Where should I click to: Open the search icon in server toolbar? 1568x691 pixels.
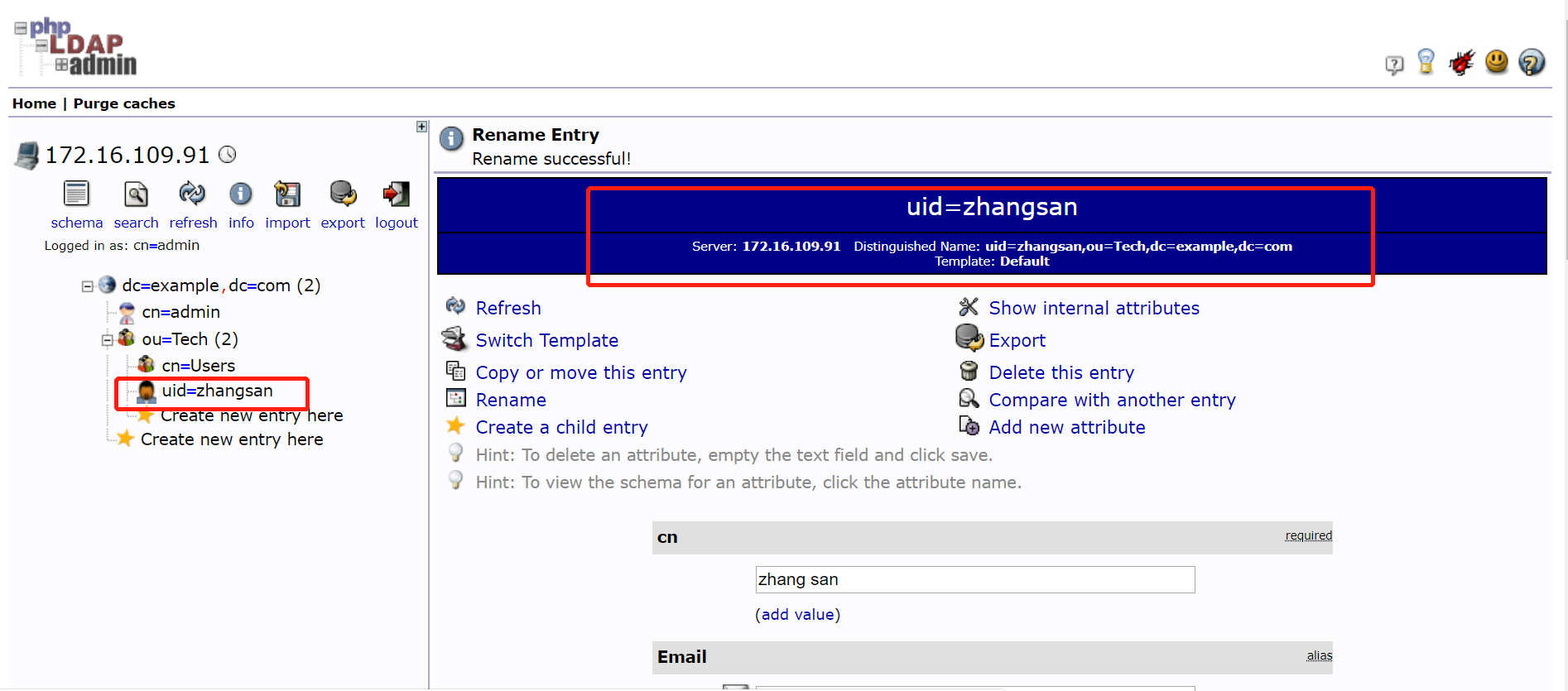point(136,194)
